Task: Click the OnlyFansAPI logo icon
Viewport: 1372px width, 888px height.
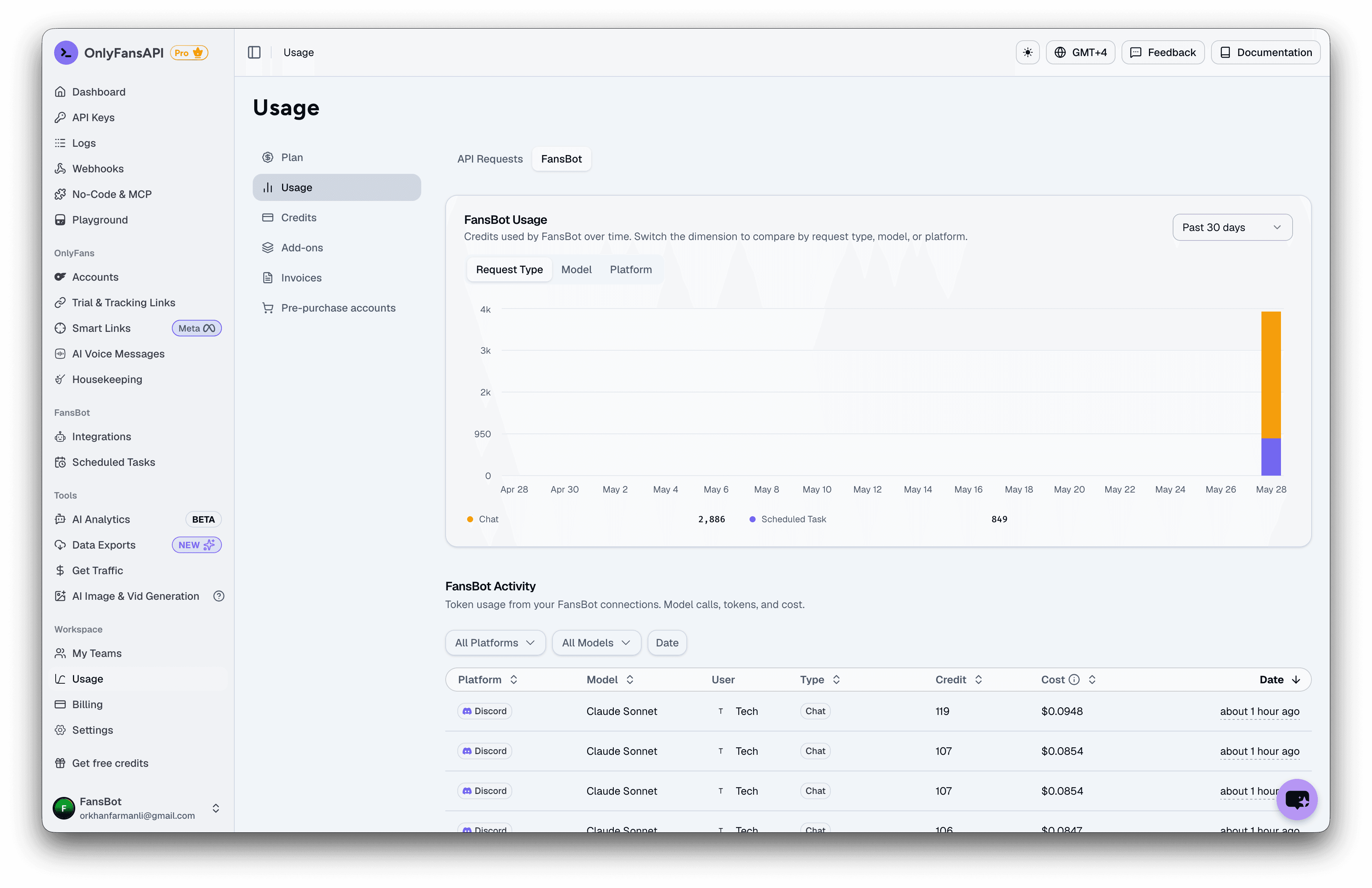Action: tap(66, 52)
